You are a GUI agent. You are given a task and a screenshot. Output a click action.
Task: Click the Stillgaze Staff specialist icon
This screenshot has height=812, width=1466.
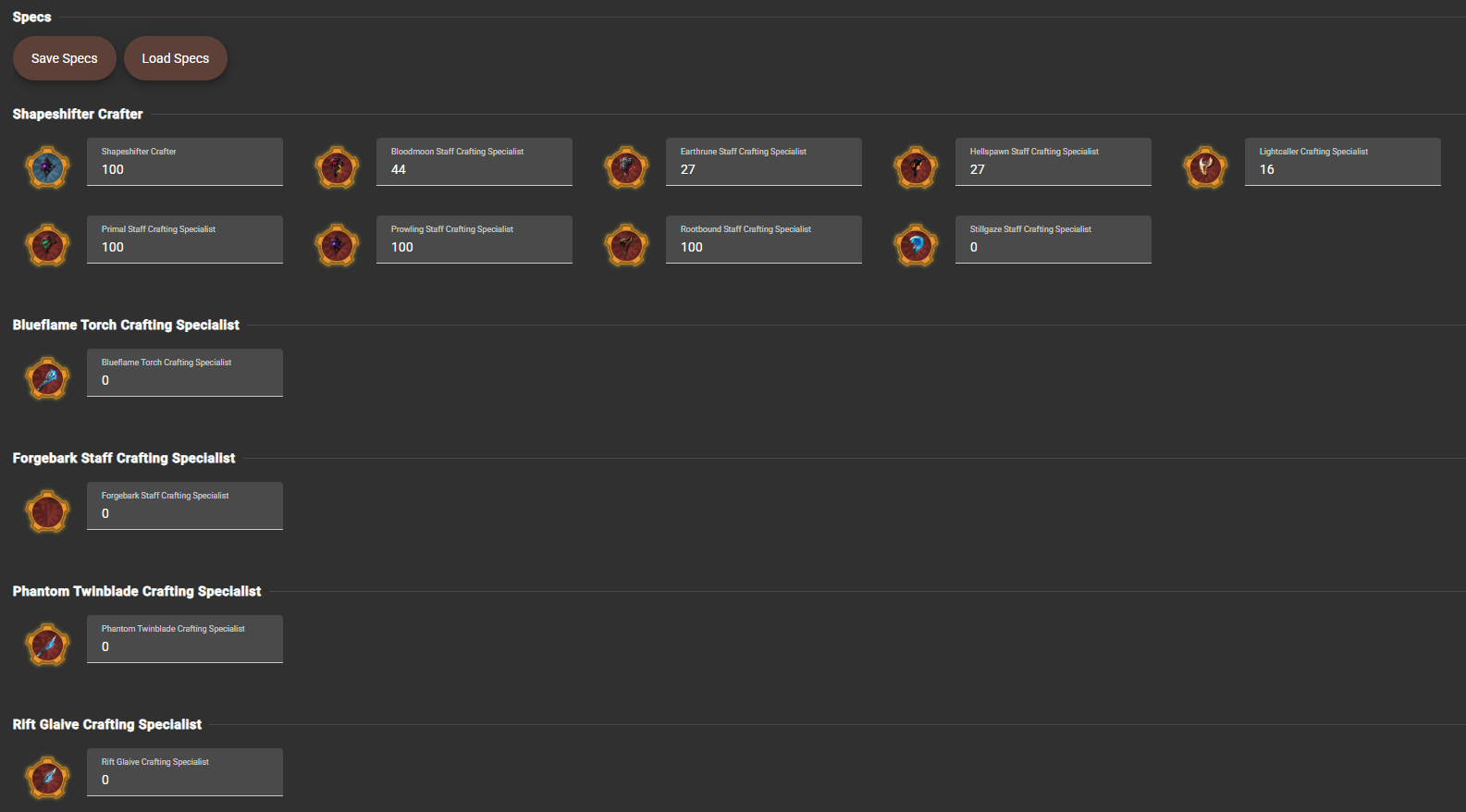tap(916, 245)
